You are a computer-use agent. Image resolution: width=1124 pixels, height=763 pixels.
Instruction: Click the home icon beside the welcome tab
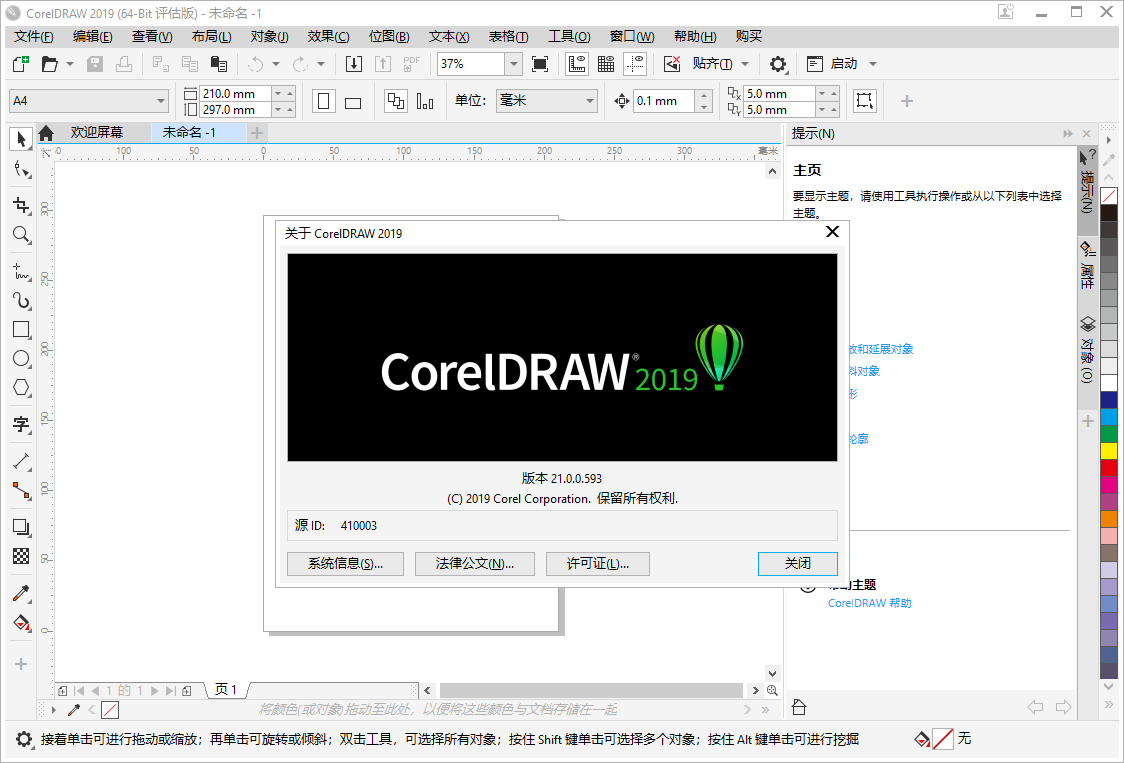tap(47, 133)
